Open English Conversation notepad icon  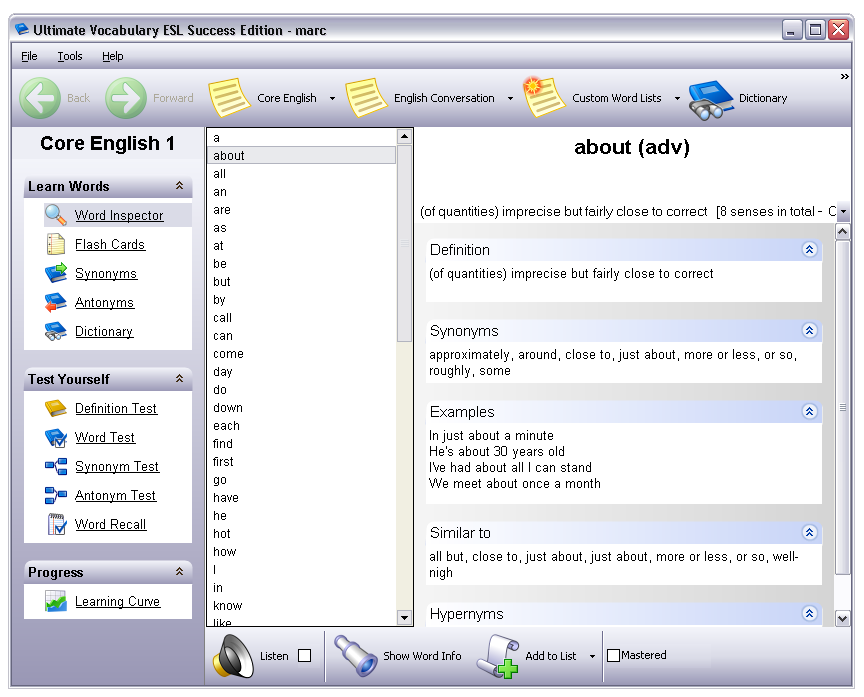click(x=366, y=98)
